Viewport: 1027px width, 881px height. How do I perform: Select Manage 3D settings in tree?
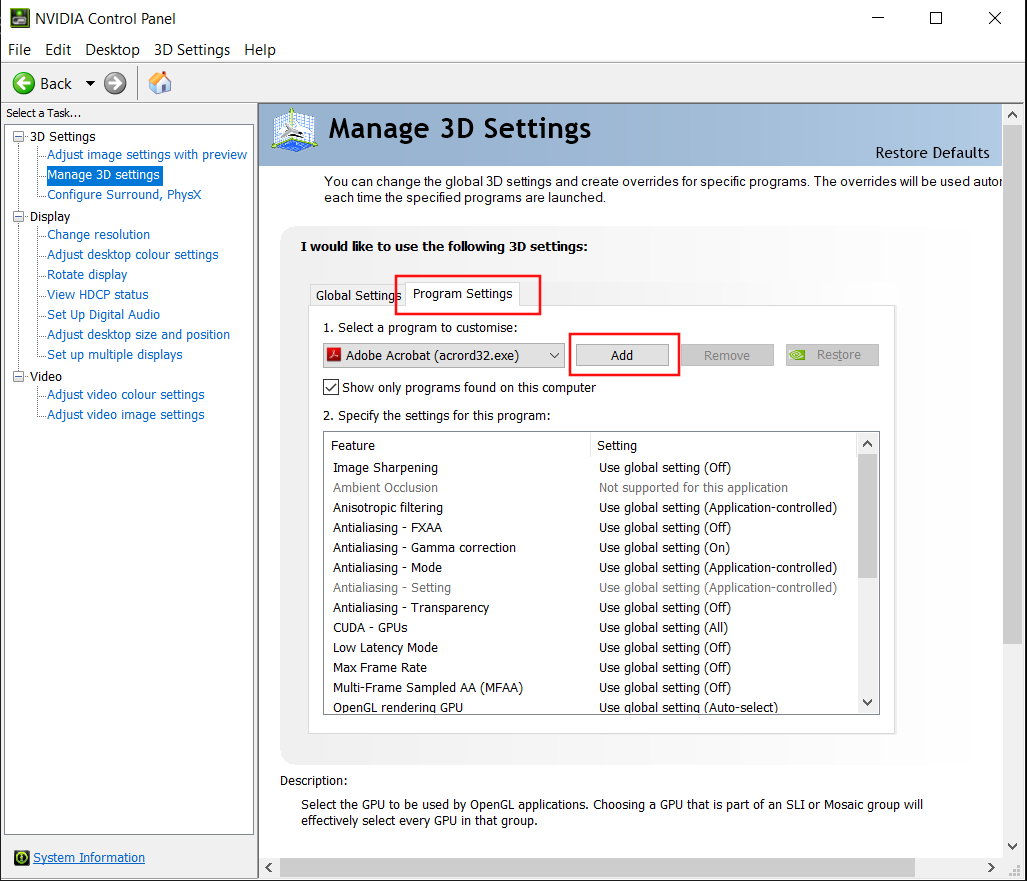103,175
